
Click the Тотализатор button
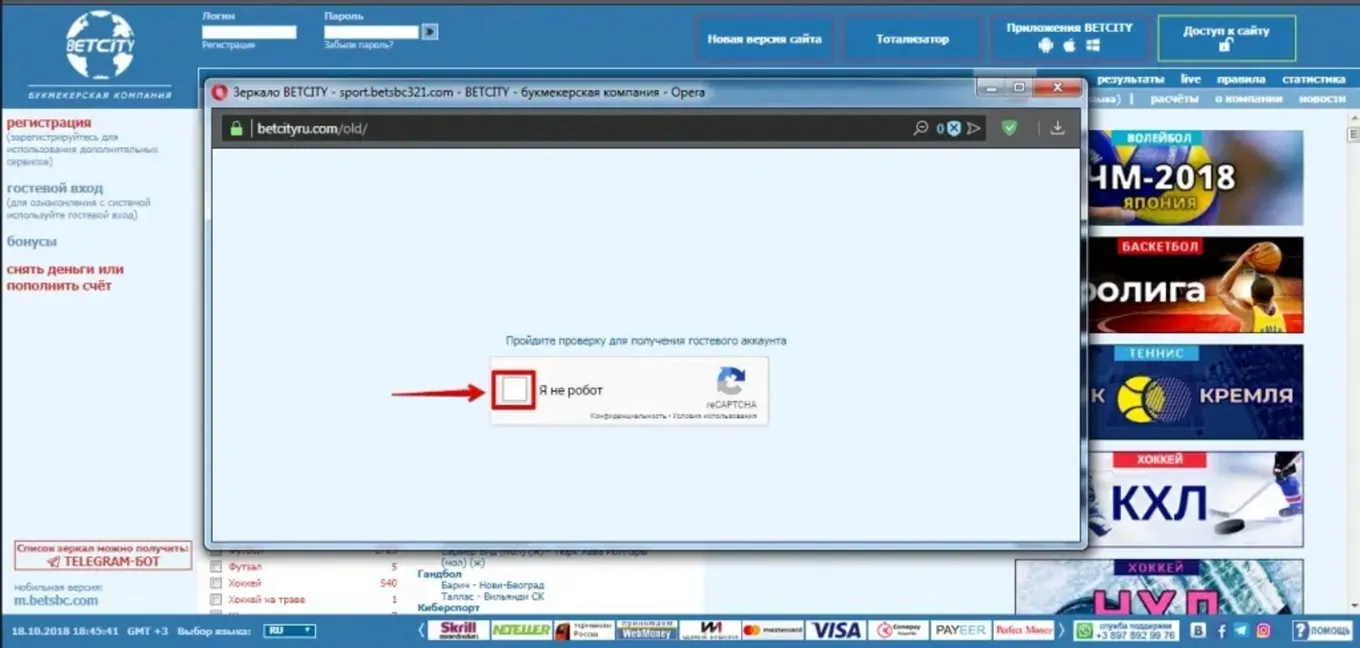click(912, 40)
